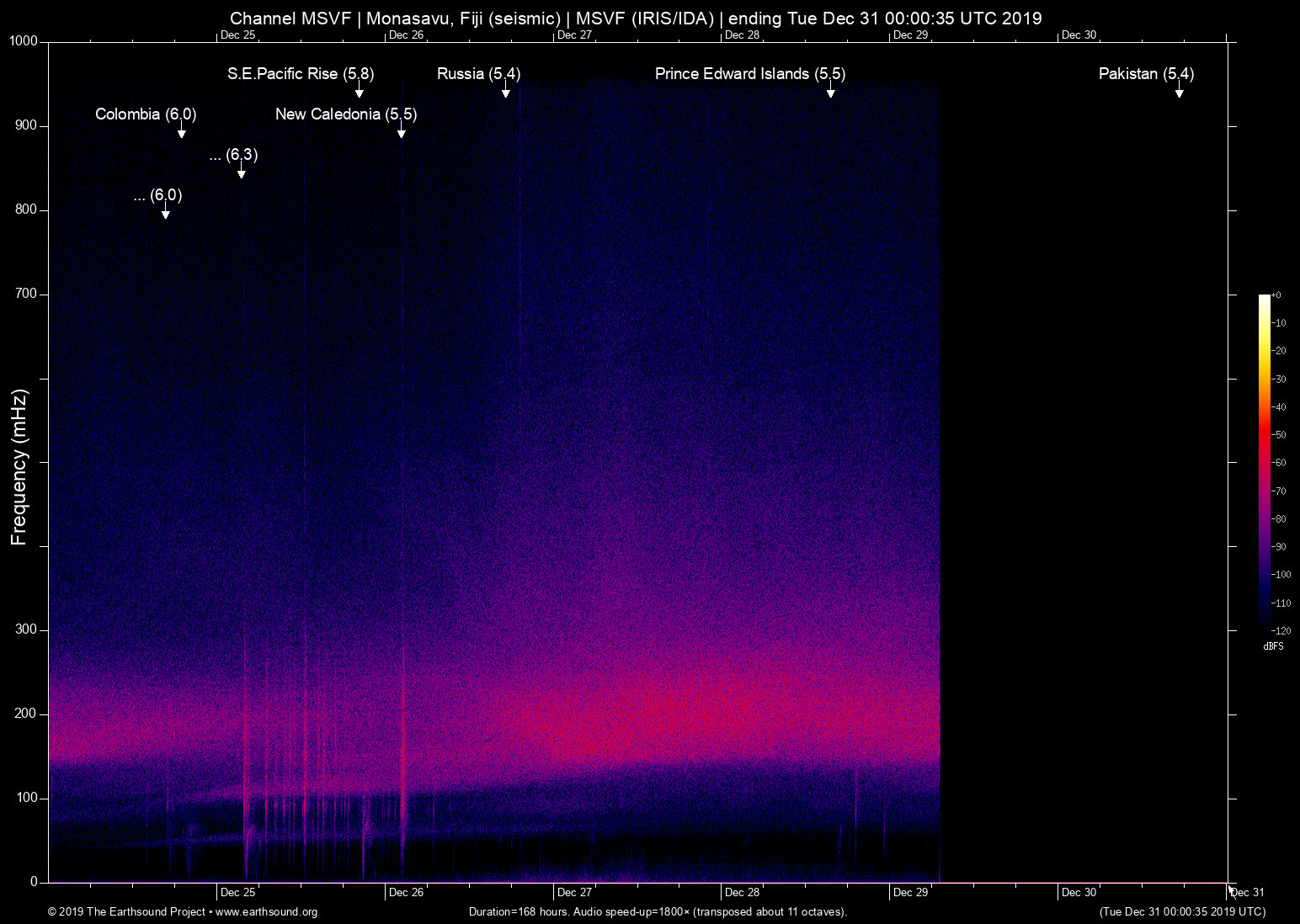Click the Dec 28 label on the top axis
The image size is (1300, 924).
coord(742,35)
